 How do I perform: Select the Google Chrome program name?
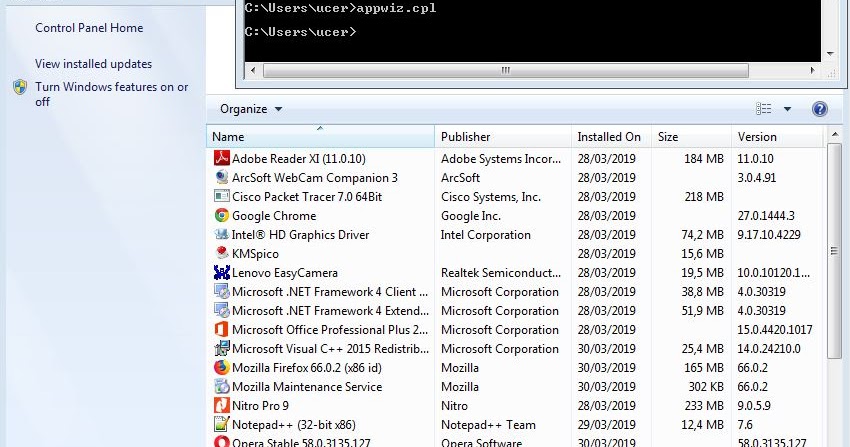[274, 216]
